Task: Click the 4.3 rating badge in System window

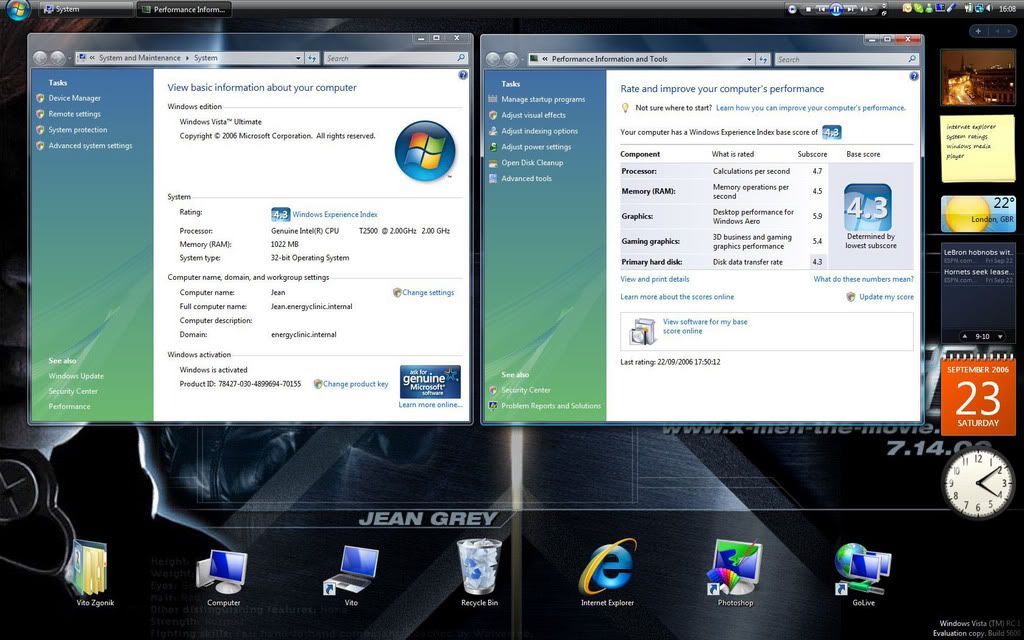Action: pyautogui.click(x=281, y=214)
